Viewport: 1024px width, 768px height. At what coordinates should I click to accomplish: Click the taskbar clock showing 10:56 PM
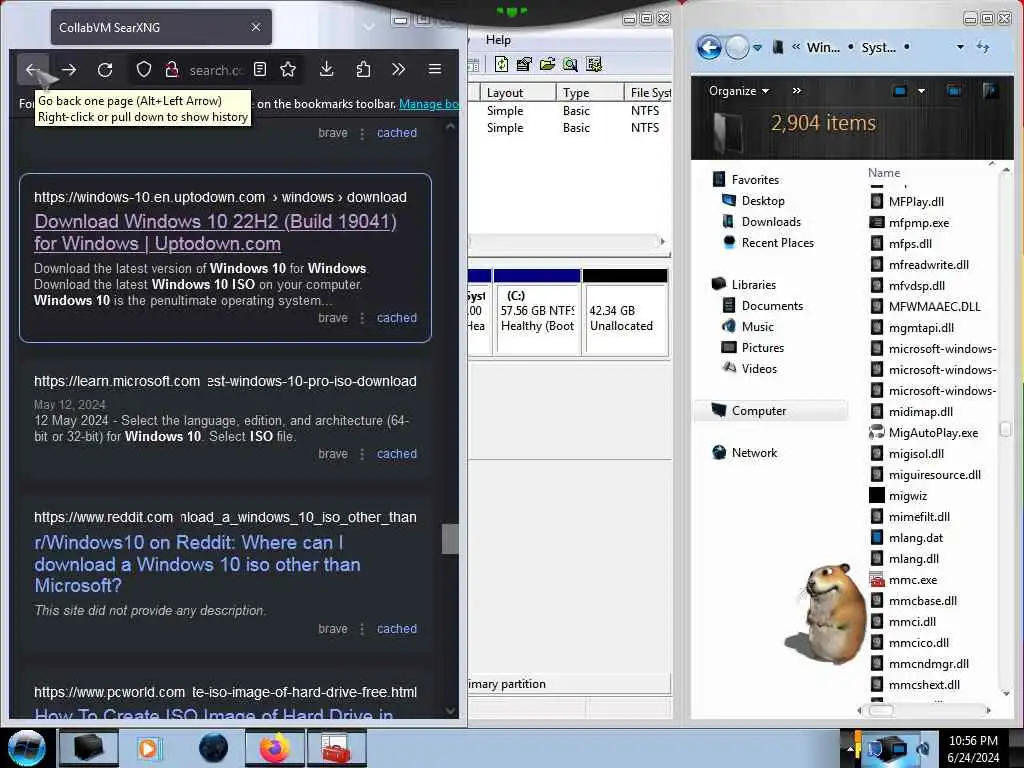pos(973,749)
